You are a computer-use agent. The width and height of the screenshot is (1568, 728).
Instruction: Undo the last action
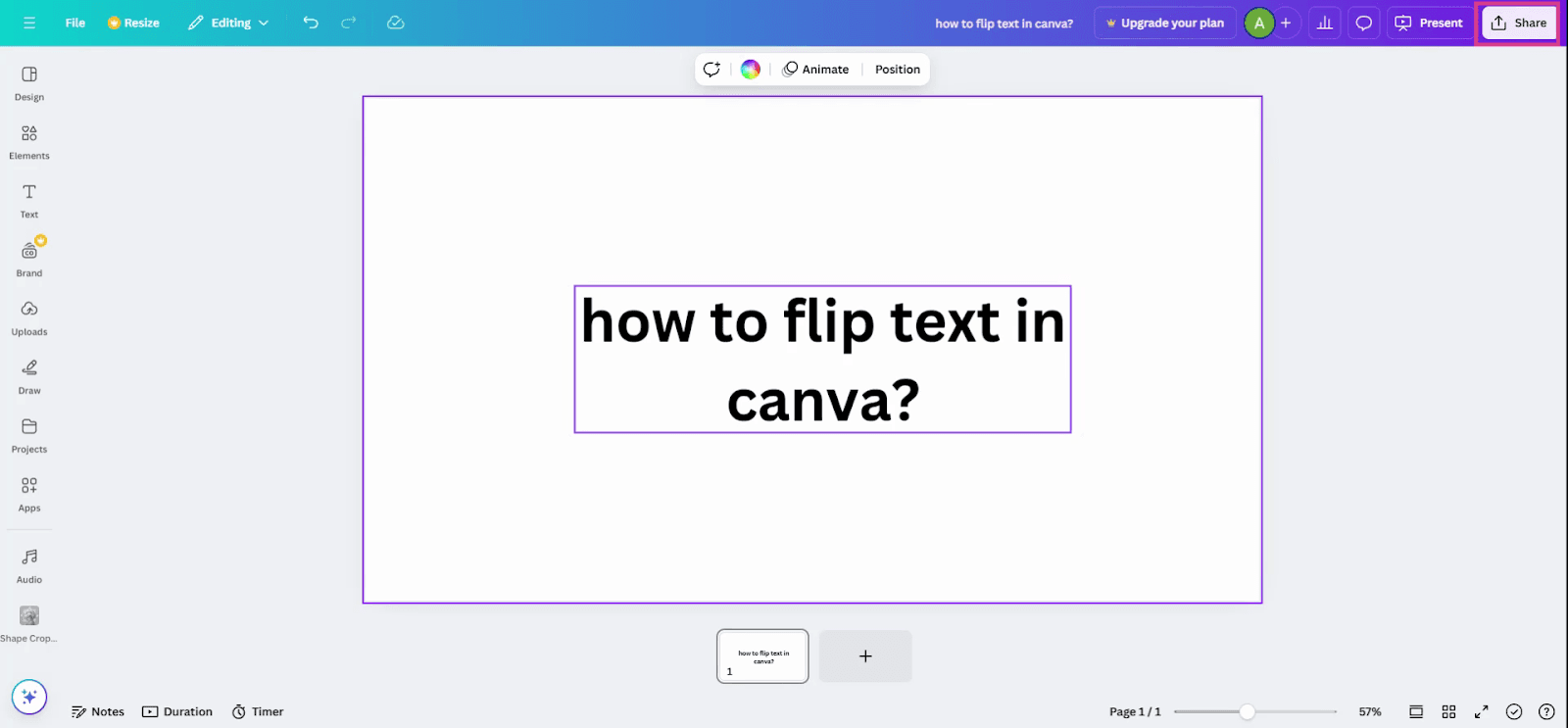311,23
